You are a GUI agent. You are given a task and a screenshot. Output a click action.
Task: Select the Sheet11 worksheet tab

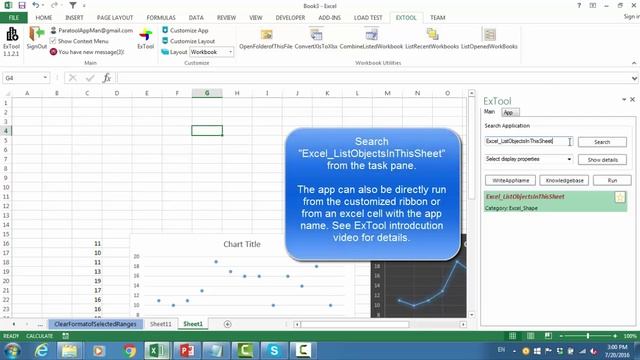160,324
